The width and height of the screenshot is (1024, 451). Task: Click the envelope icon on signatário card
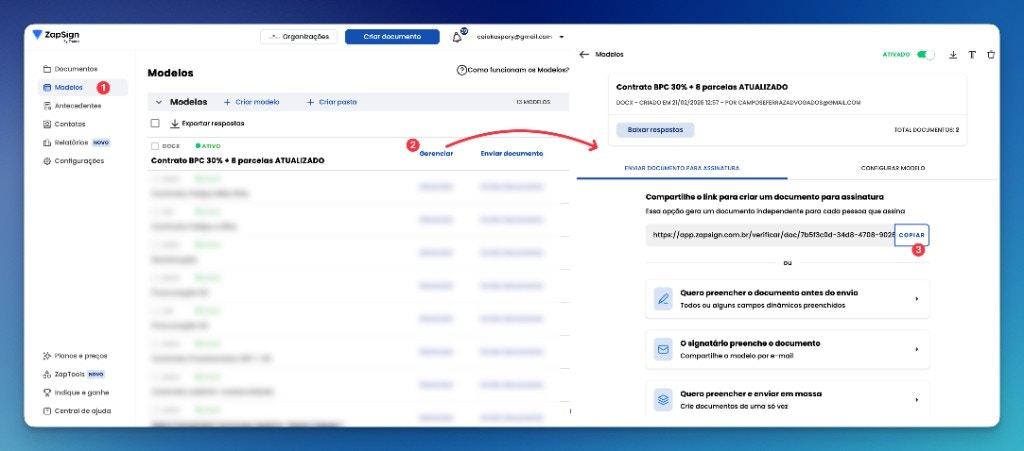[x=664, y=349]
